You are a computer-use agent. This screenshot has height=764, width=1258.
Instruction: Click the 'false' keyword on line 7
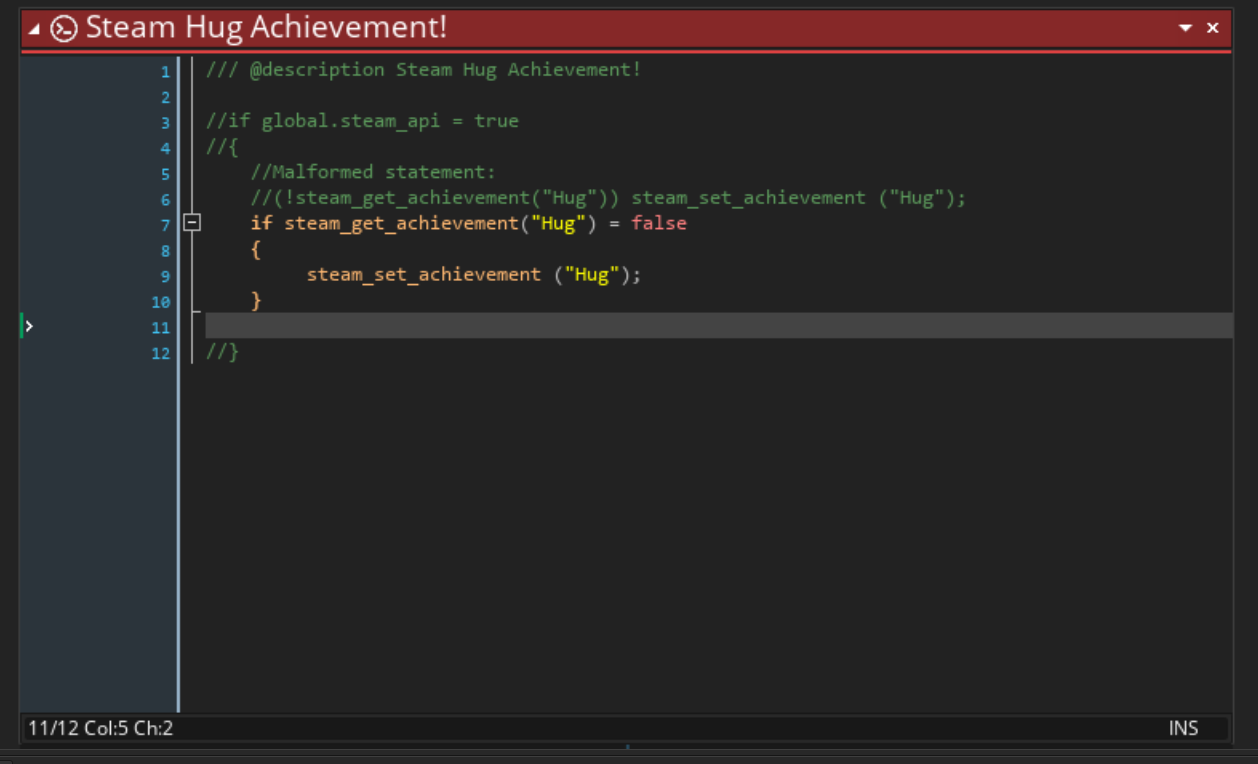[x=659, y=223]
